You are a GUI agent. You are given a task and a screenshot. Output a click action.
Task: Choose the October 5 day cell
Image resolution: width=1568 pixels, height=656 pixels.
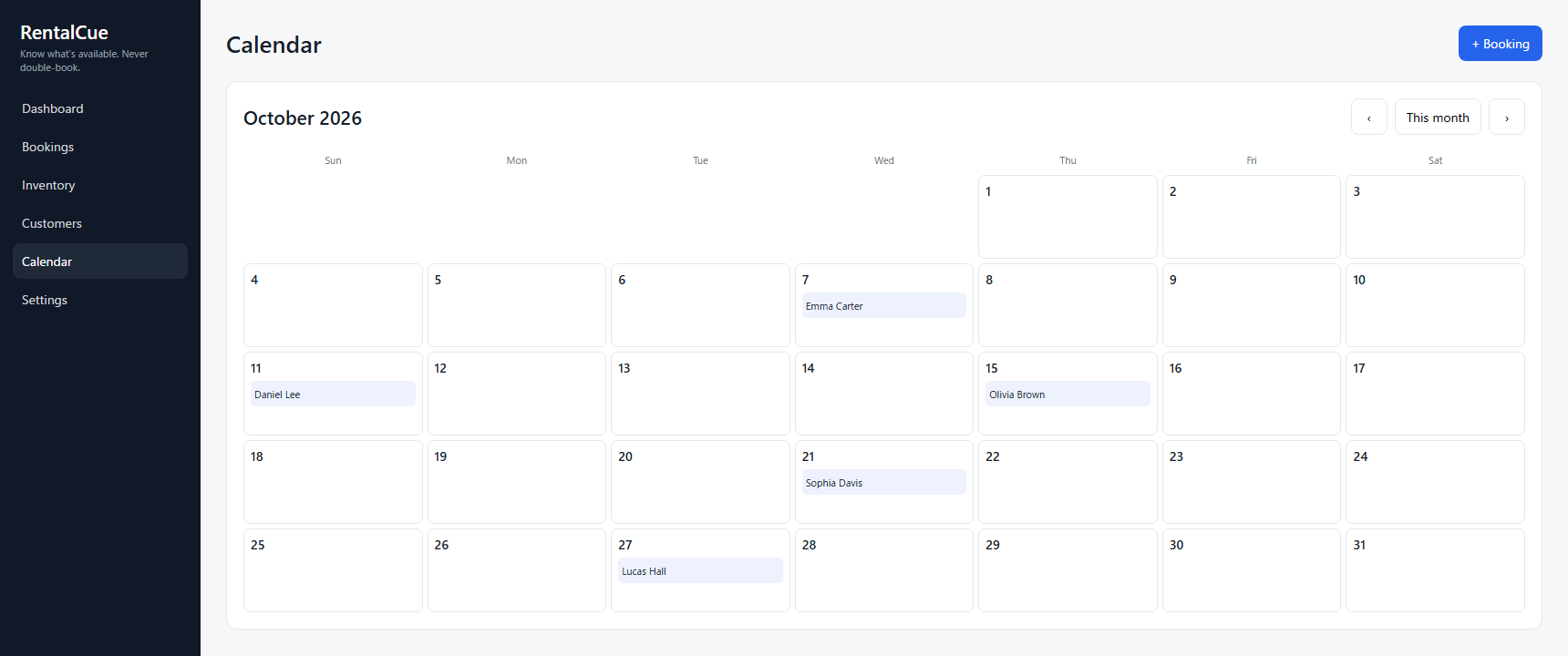pyautogui.click(x=517, y=305)
